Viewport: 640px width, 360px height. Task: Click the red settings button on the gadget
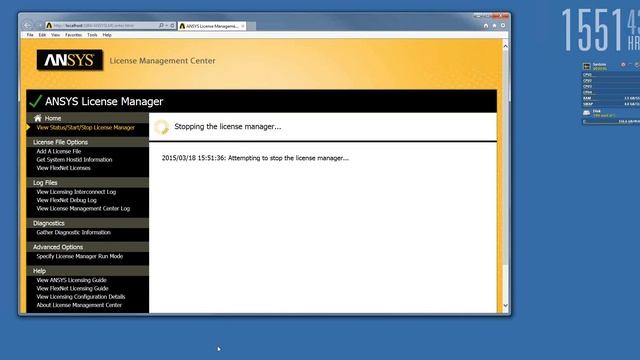(x=623, y=64)
